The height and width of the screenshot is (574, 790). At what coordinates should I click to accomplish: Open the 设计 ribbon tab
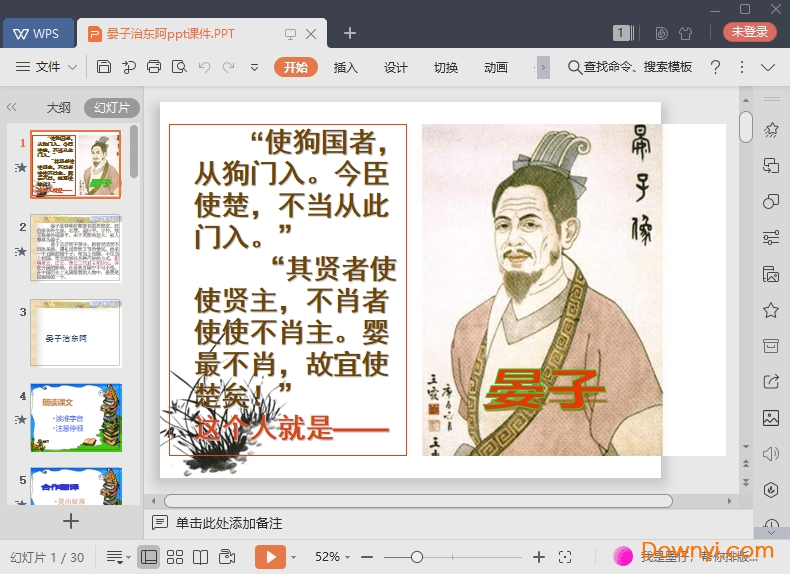pyautogui.click(x=396, y=67)
